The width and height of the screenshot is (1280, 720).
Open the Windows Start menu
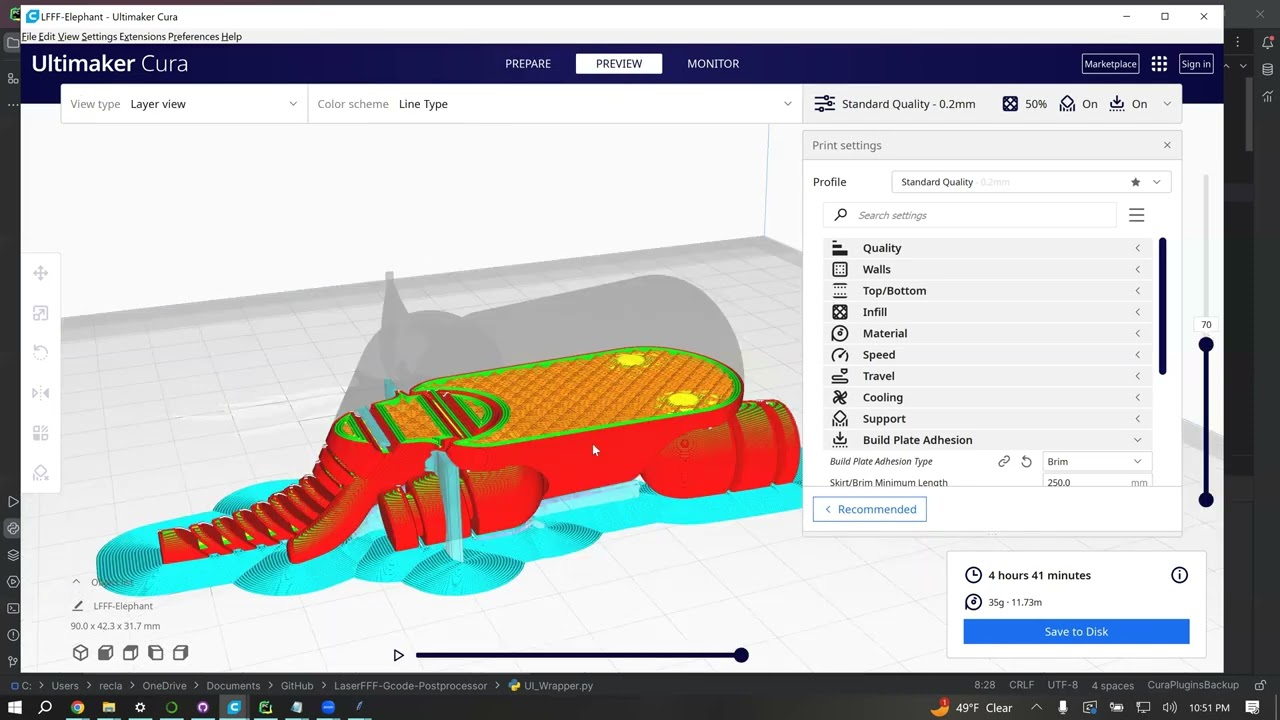[x=14, y=707]
